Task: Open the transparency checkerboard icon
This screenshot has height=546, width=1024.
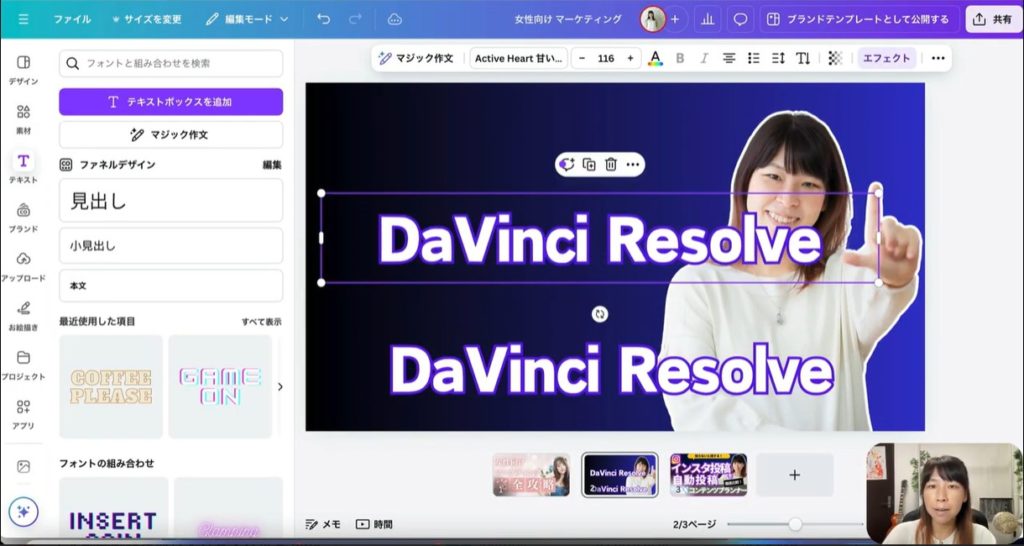Action: coord(835,58)
